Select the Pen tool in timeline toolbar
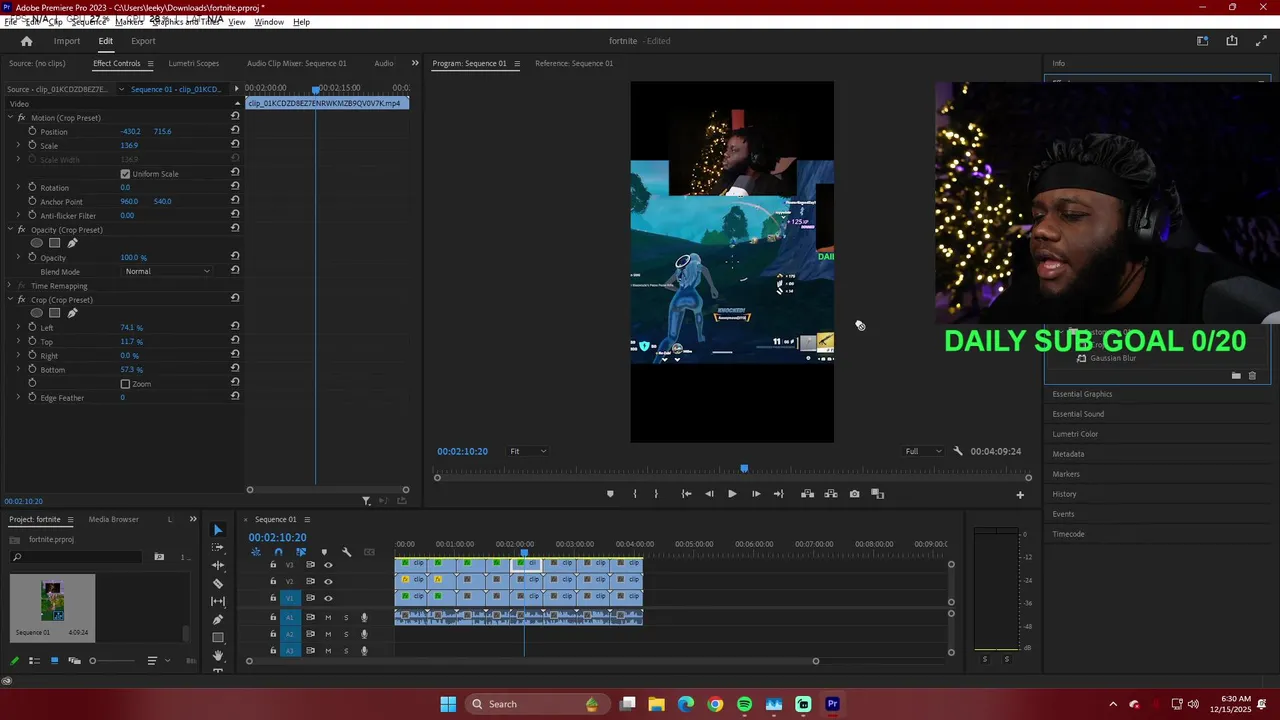The image size is (1280, 720). click(x=218, y=619)
